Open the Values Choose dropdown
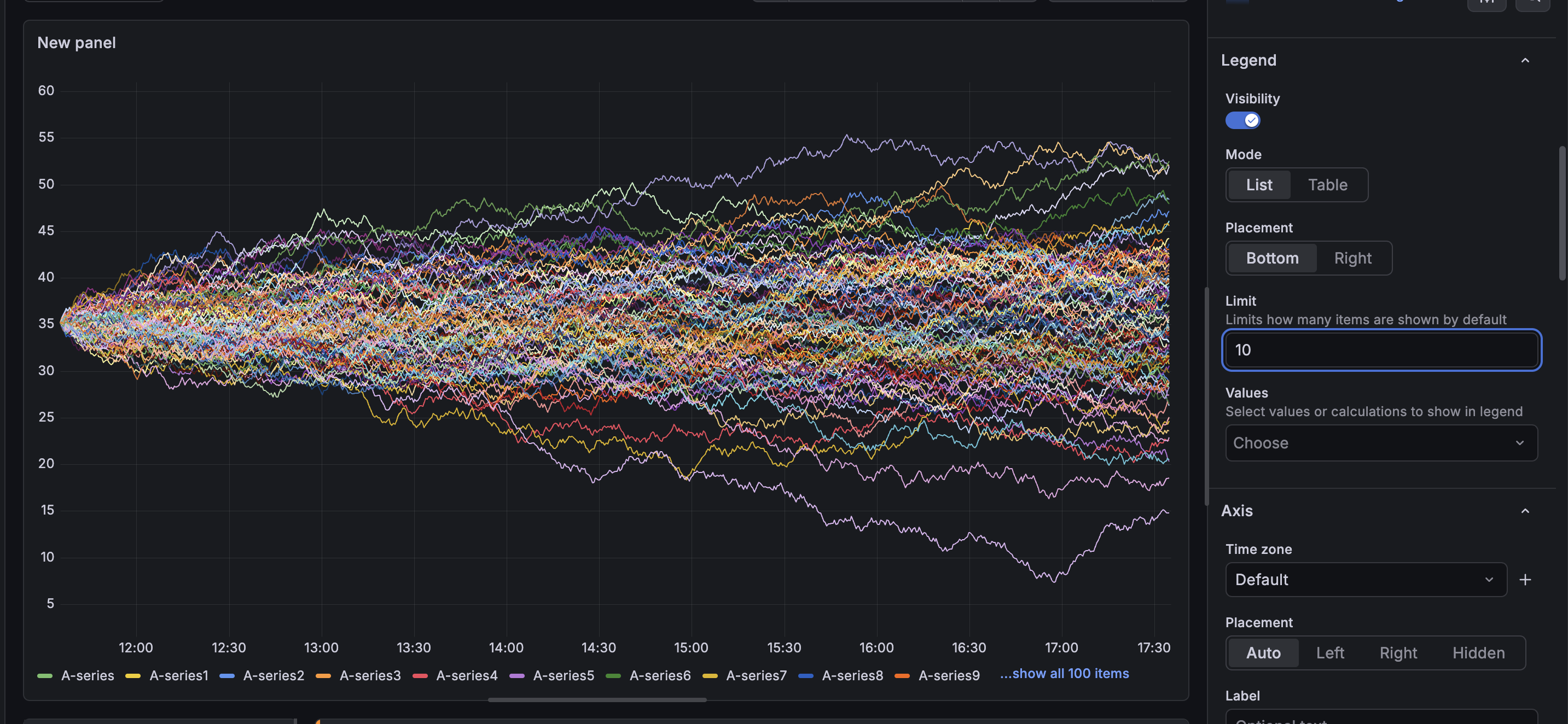The image size is (1568, 724). (1380, 443)
